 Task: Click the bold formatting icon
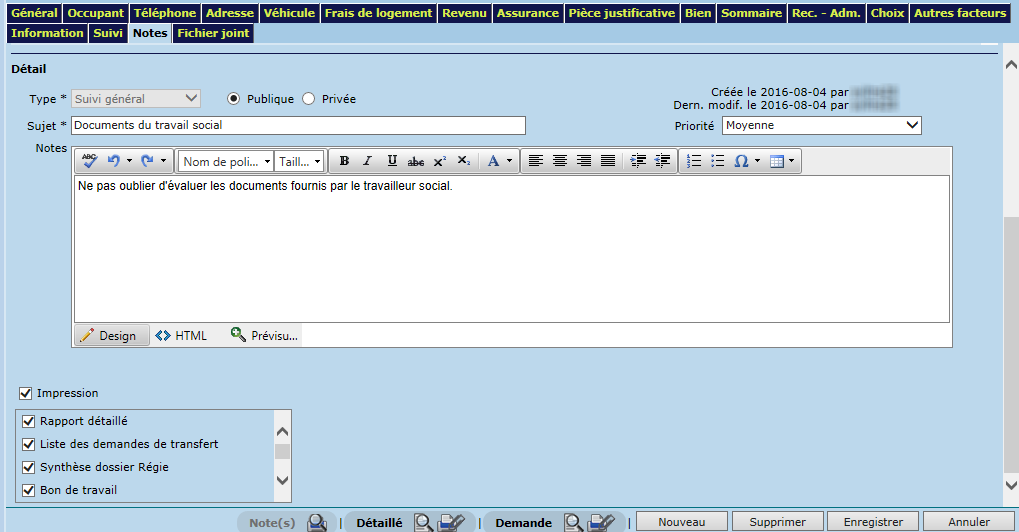344,161
